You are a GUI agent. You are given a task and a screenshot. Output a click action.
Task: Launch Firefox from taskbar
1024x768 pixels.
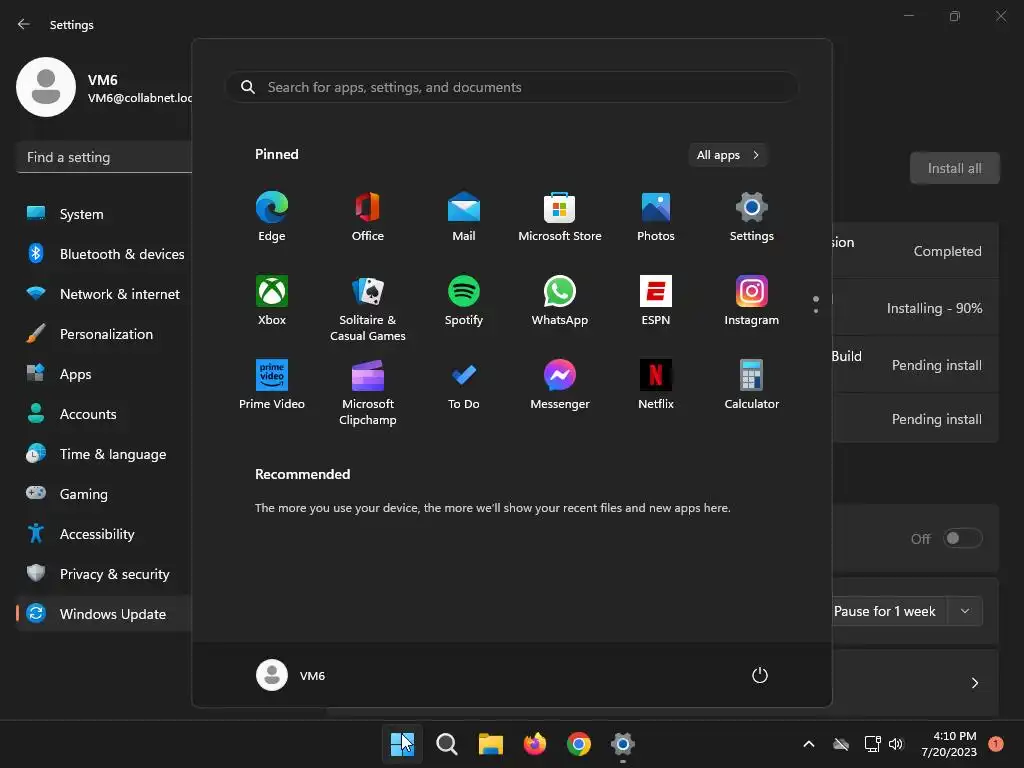tap(535, 743)
